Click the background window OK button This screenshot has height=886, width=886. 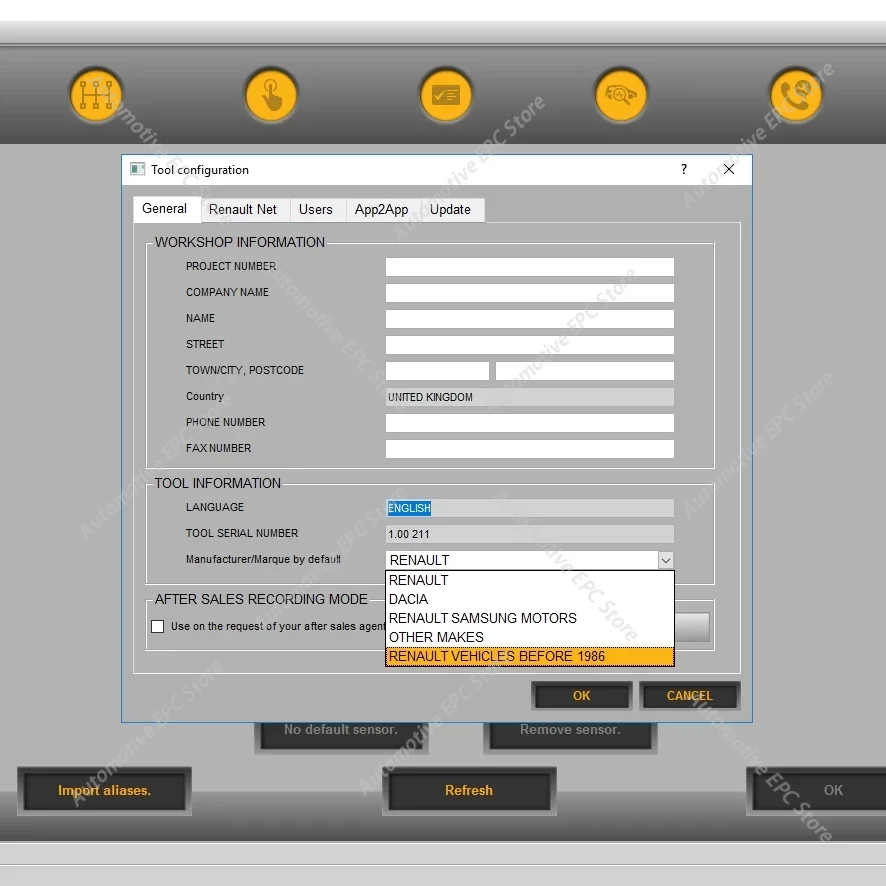(818, 791)
